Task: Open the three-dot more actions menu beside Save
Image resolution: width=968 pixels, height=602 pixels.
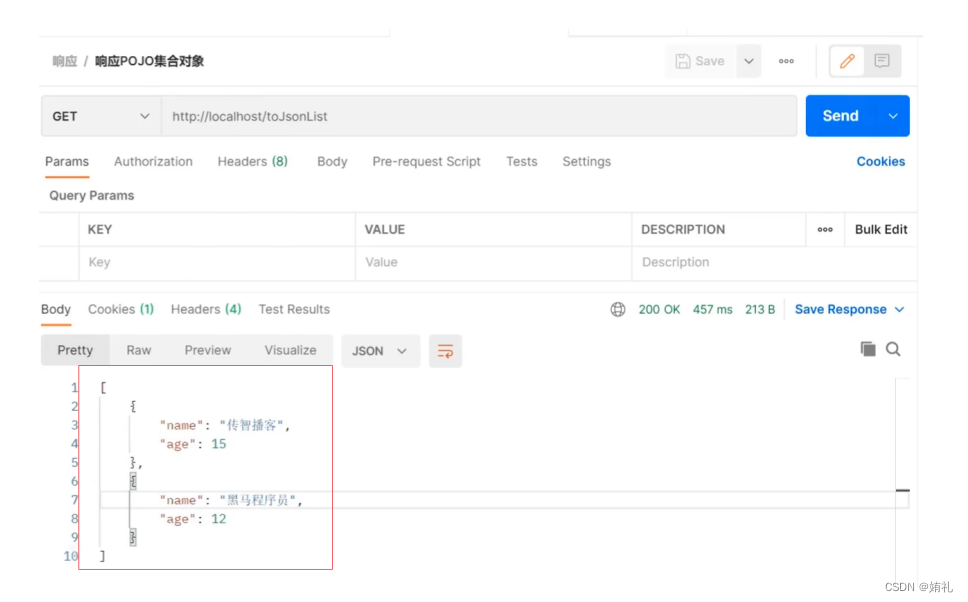Action: coord(786,61)
